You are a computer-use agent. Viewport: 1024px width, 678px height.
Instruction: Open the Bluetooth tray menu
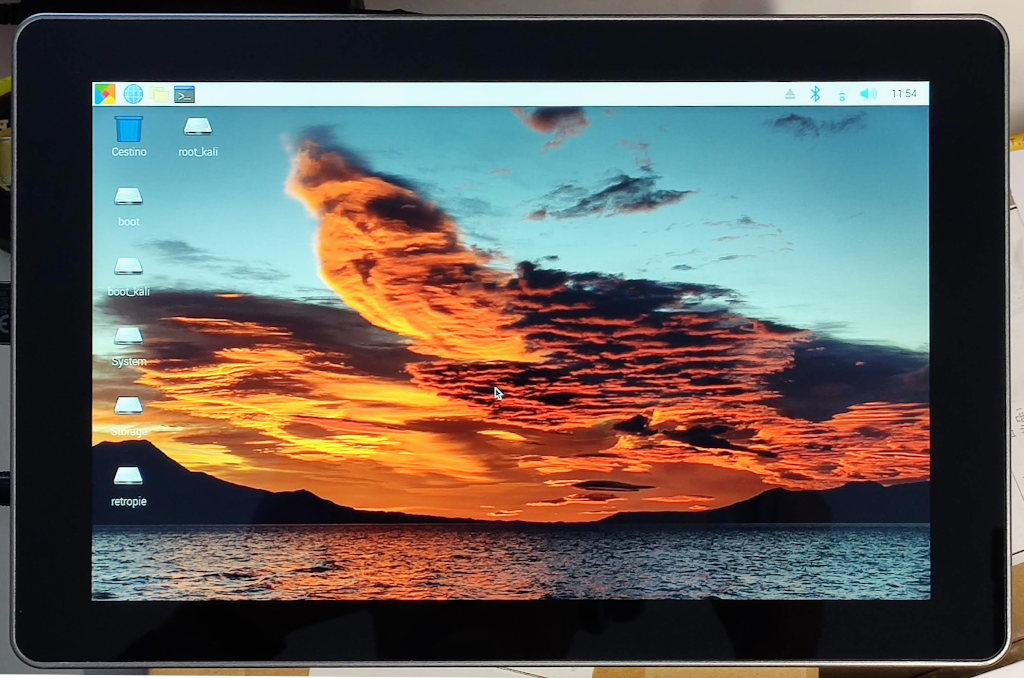(x=815, y=94)
